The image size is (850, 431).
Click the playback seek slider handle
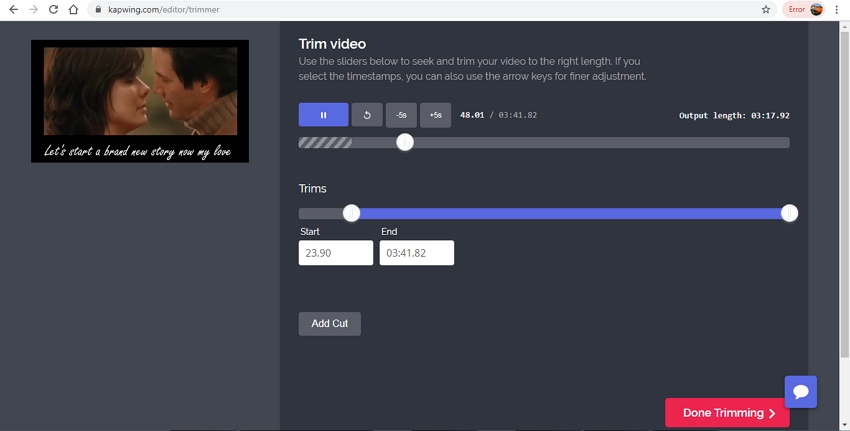405,142
